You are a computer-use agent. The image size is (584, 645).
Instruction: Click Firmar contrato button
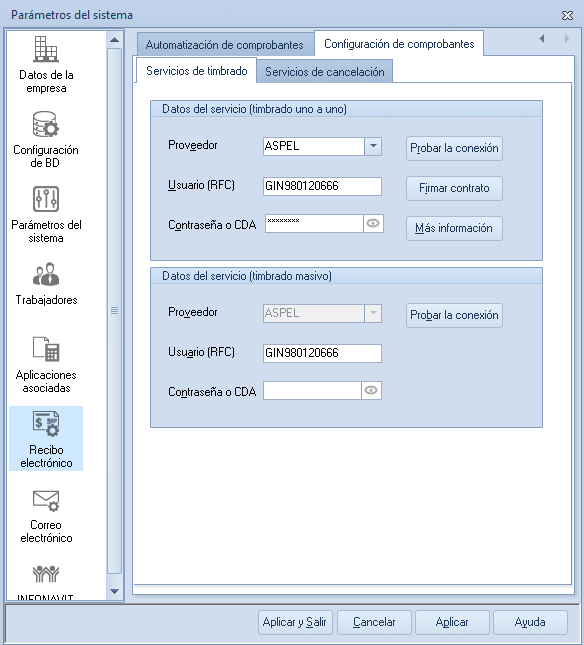[454, 188]
